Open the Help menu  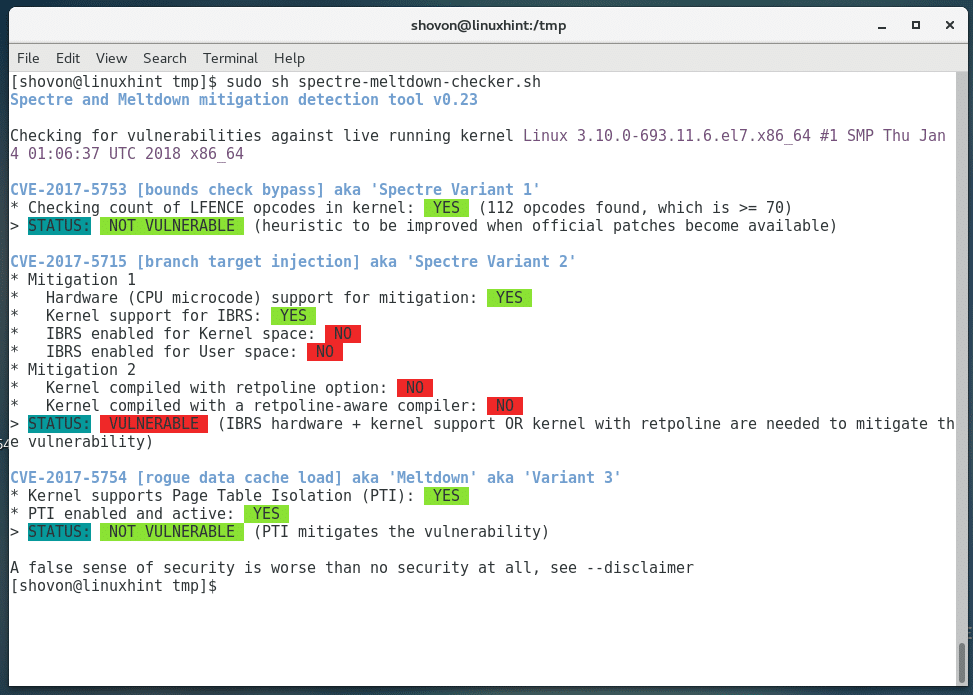289,58
